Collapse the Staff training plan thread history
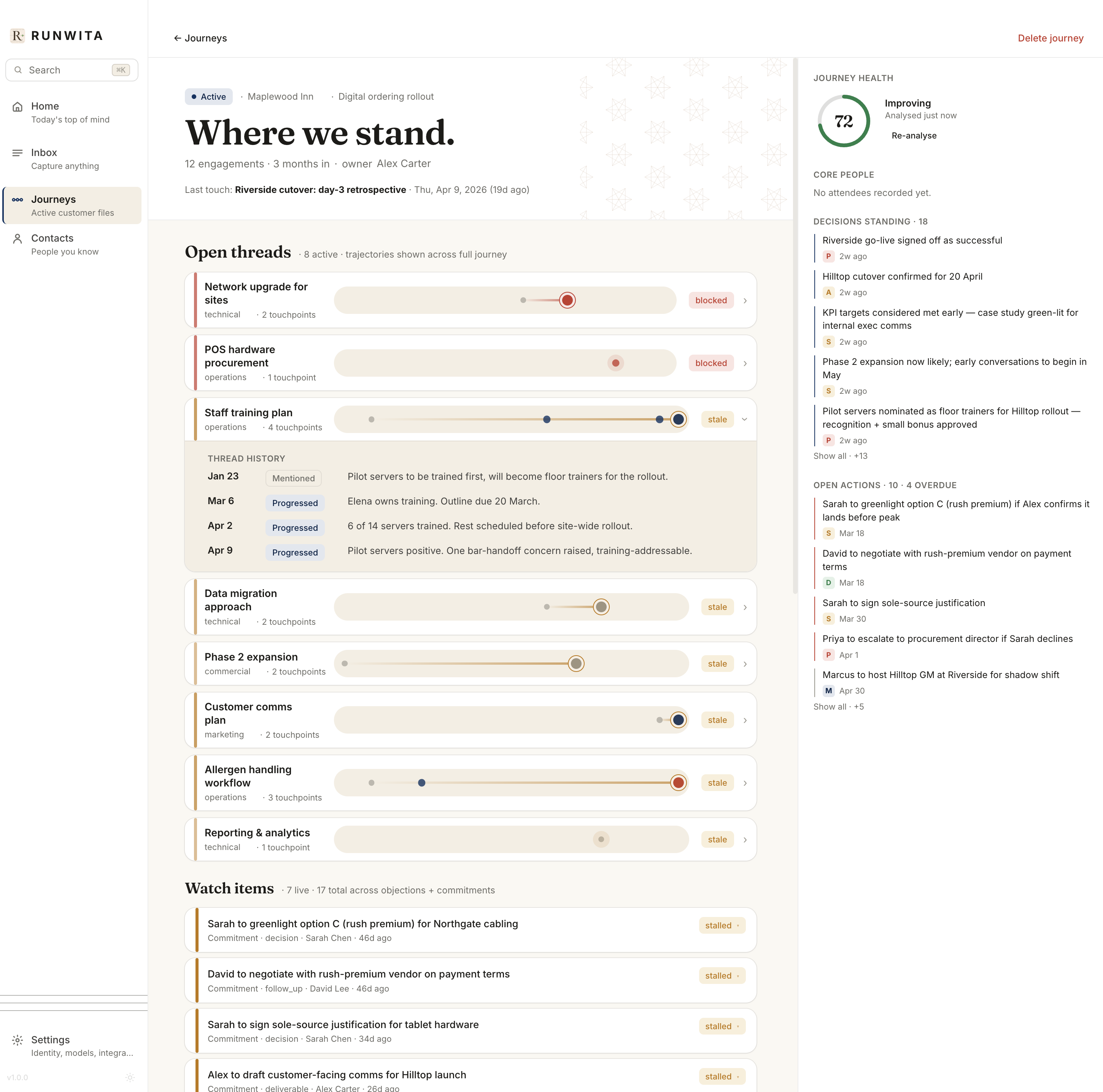The width and height of the screenshot is (1103, 1092). pos(744,419)
